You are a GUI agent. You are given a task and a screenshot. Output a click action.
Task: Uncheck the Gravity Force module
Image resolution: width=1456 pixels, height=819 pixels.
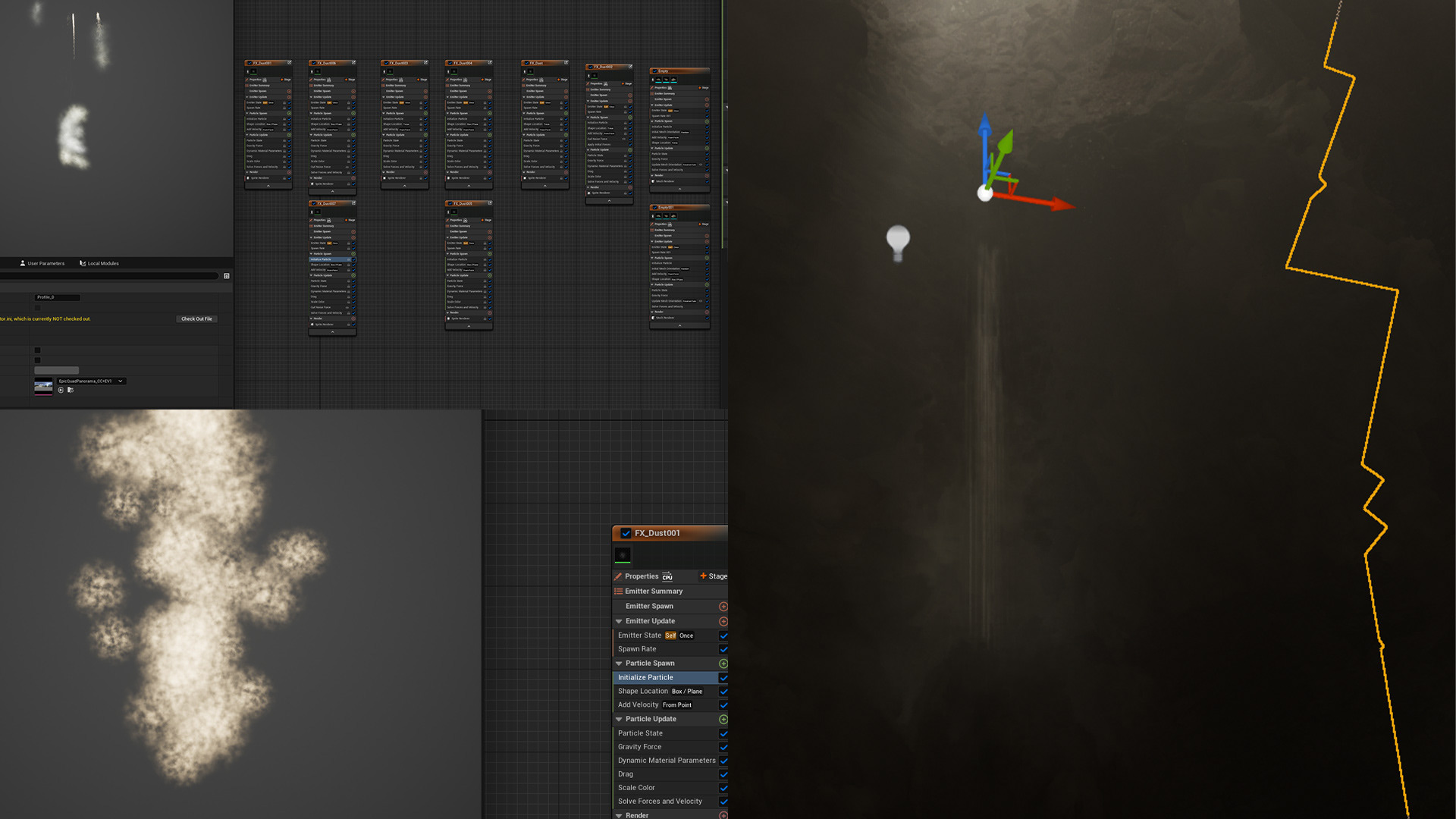coord(723,747)
